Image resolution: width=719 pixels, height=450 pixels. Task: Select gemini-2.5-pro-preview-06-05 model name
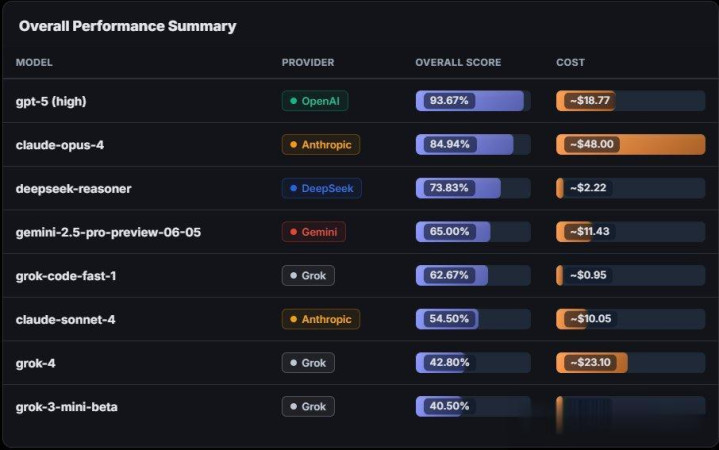click(x=108, y=232)
